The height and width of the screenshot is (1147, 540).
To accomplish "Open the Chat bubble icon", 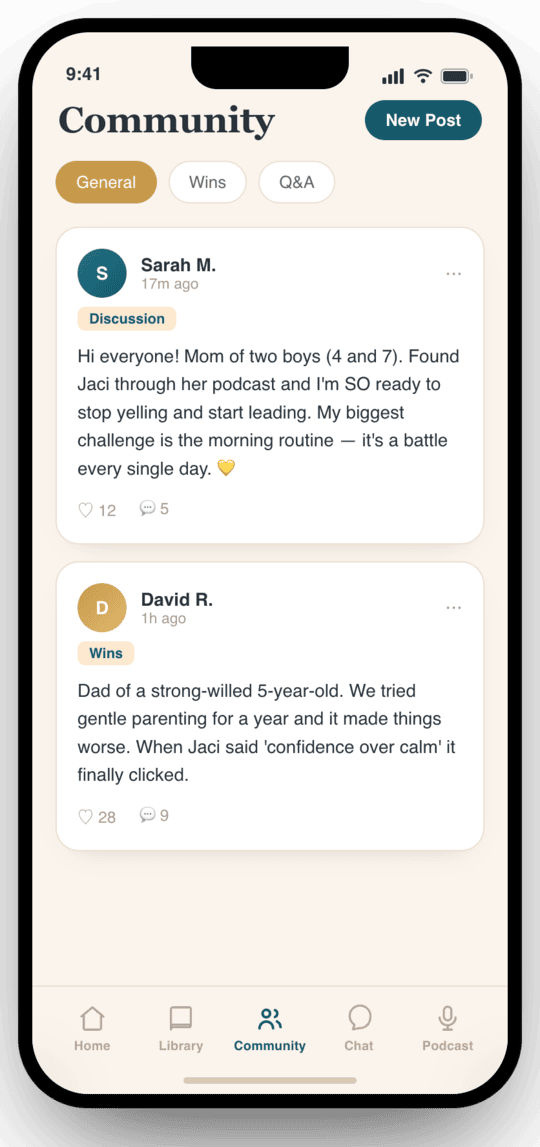I will coord(359,1018).
